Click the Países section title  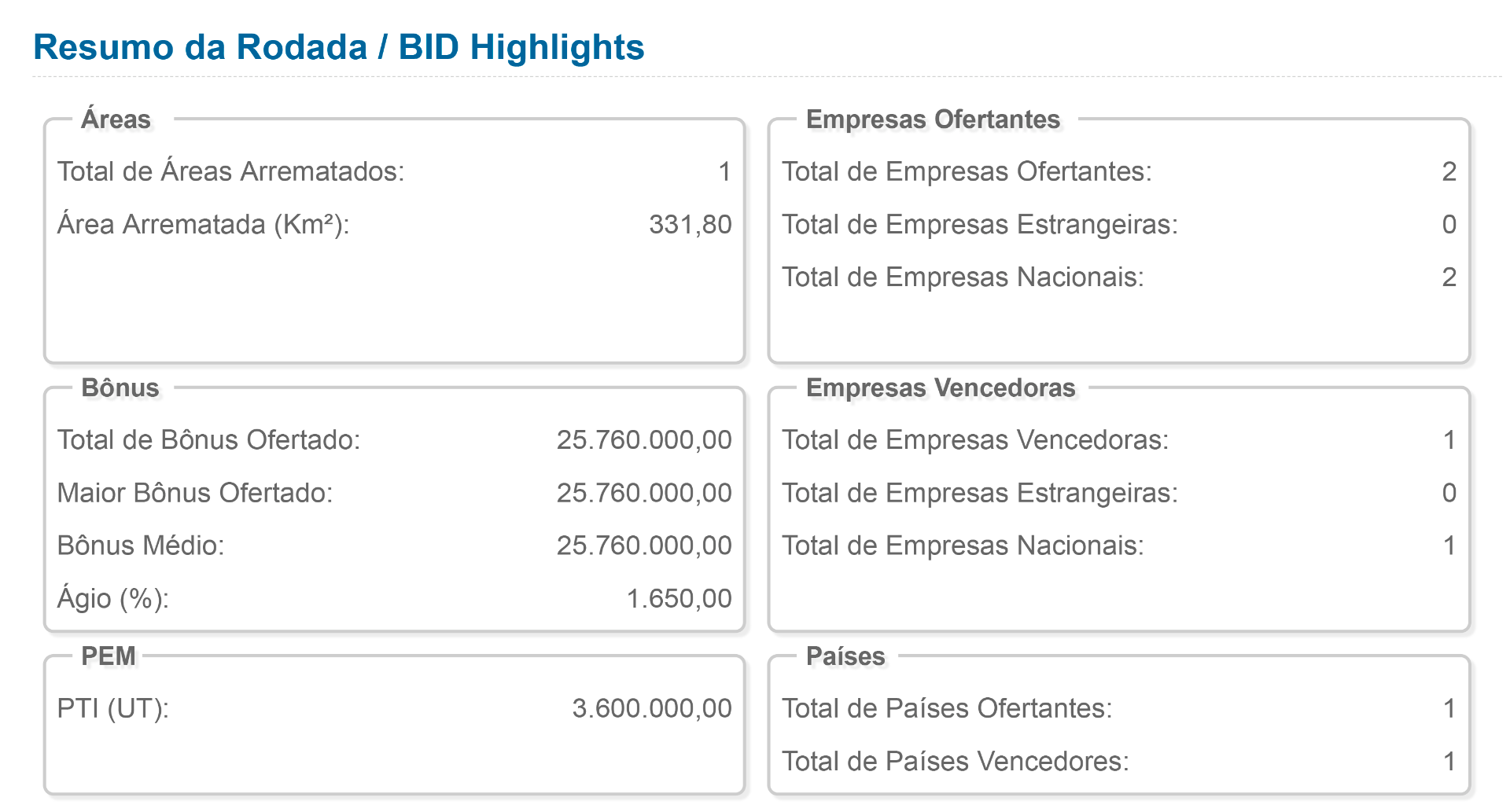845,656
